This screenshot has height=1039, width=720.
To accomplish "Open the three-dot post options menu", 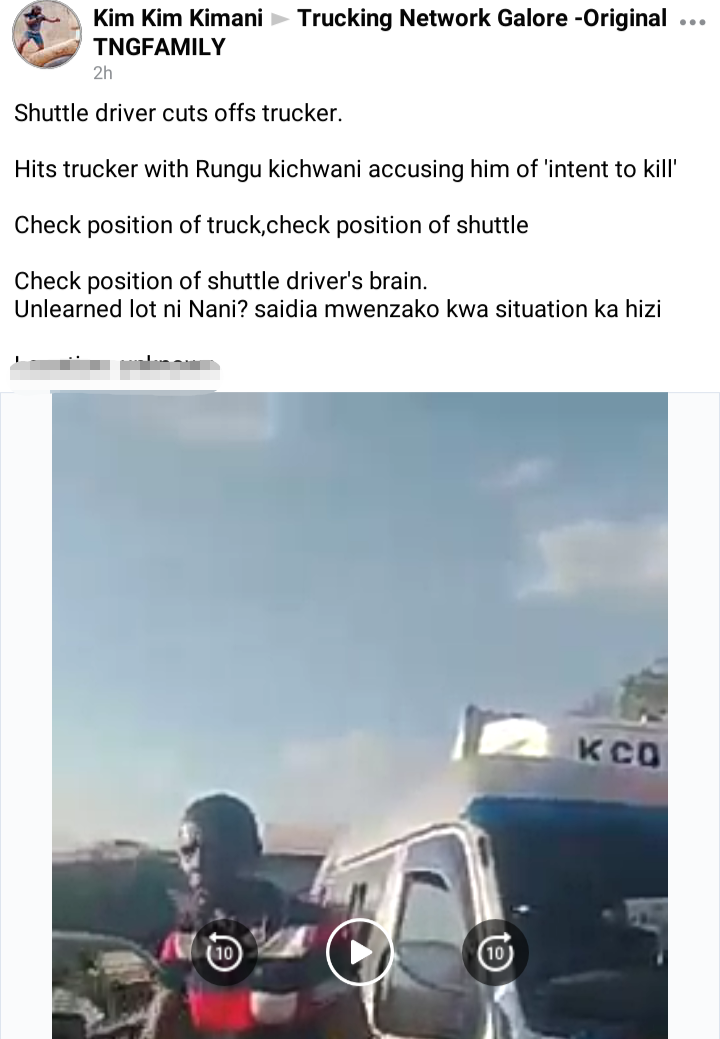I will click(692, 22).
